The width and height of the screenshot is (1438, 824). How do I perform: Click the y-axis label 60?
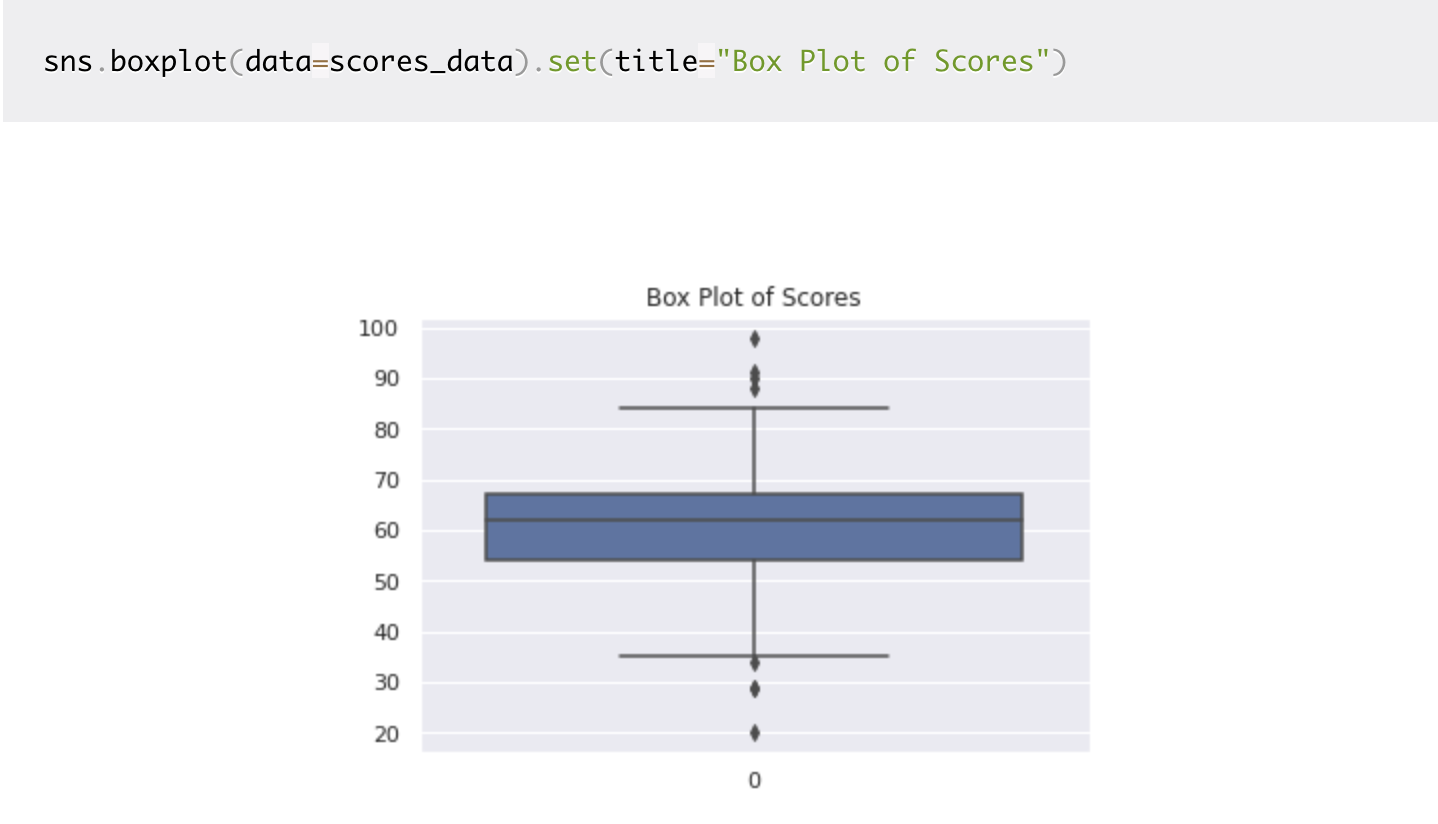pos(384,531)
